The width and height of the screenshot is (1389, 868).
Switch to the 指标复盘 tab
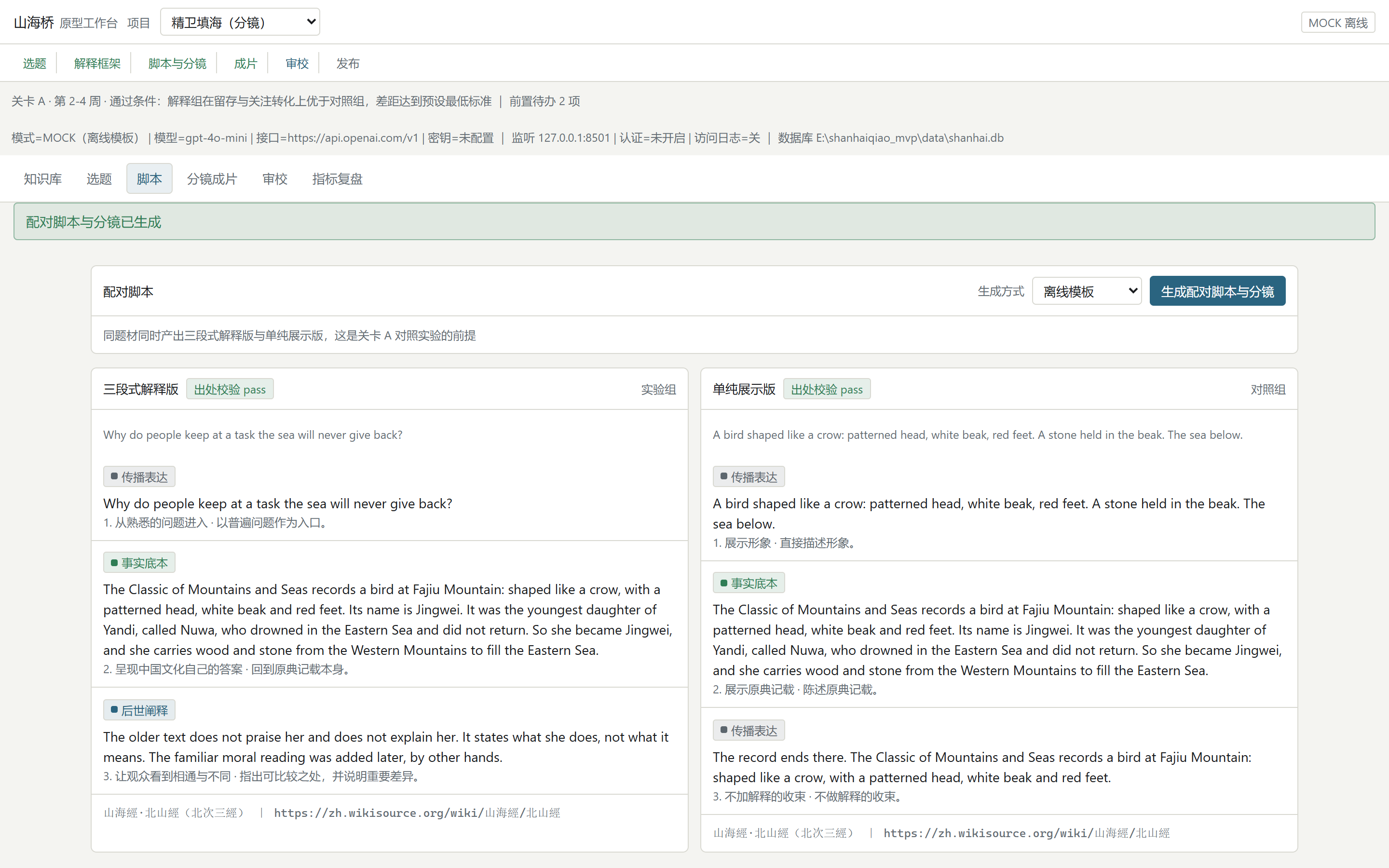tap(338, 178)
